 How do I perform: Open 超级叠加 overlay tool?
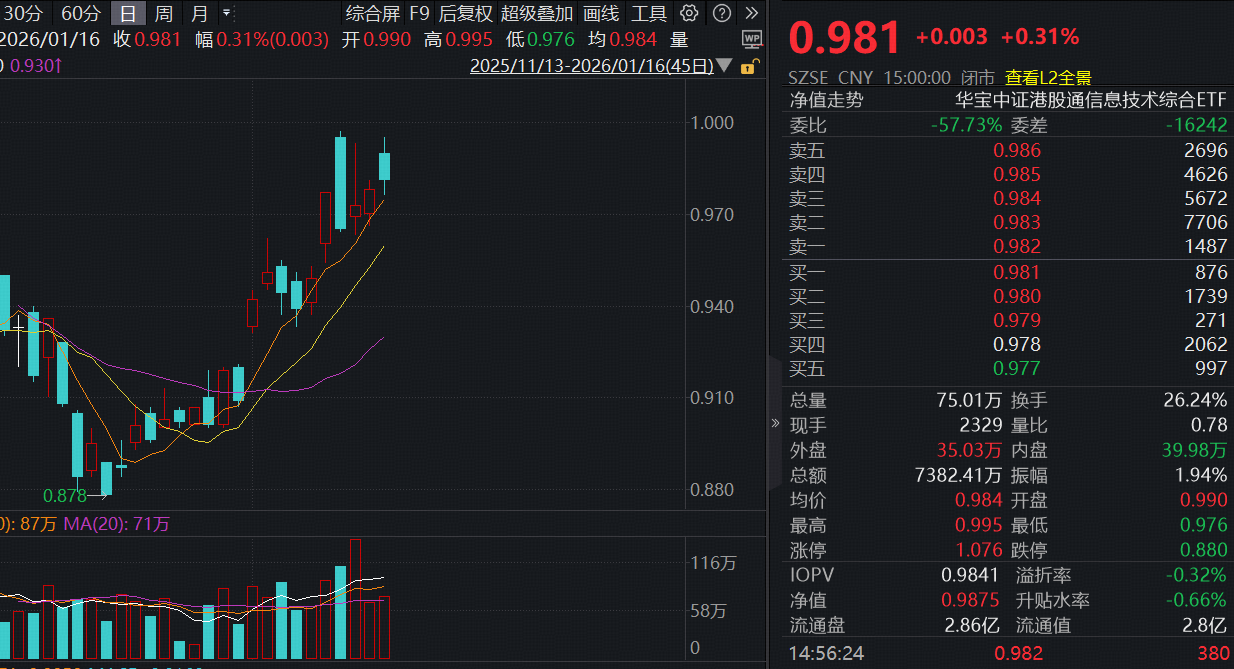(x=537, y=13)
